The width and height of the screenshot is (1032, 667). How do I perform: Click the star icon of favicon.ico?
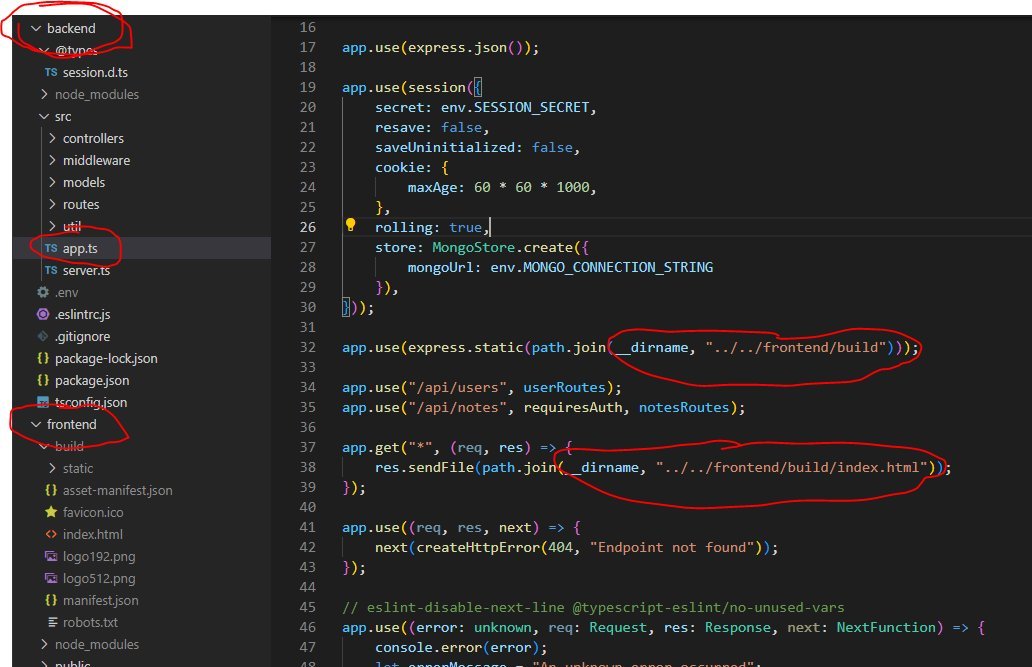pyautogui.click(x=51, y=512)
